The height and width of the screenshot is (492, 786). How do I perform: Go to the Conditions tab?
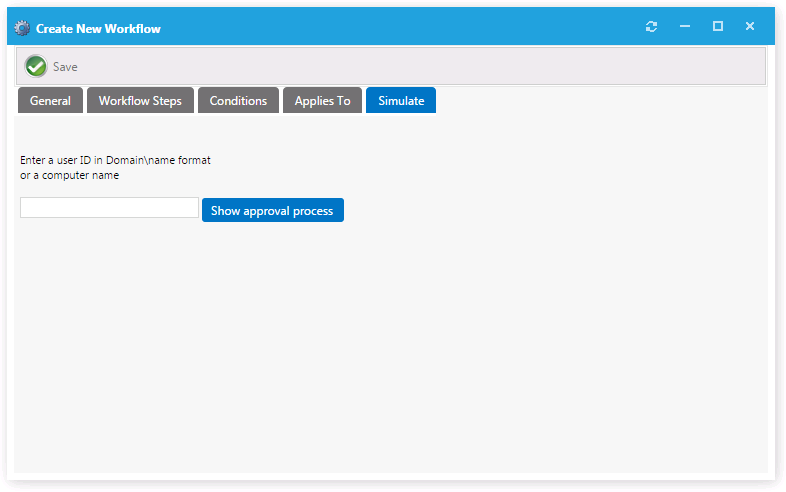(x=238, y=101)
